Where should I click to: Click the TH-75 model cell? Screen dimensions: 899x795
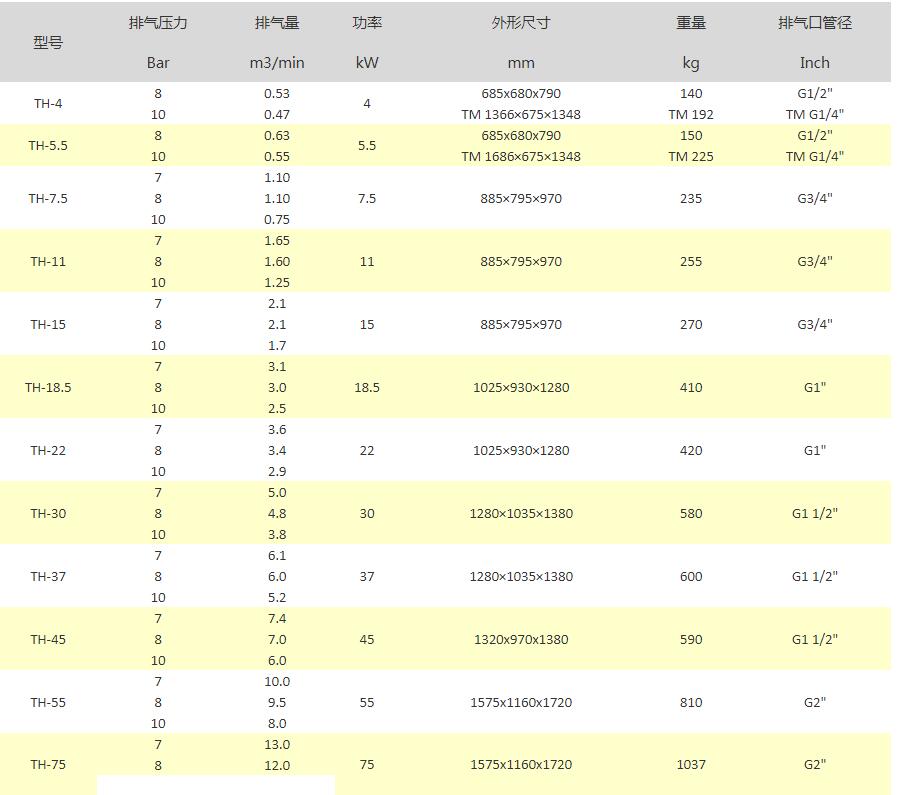[x=48, y=765]
